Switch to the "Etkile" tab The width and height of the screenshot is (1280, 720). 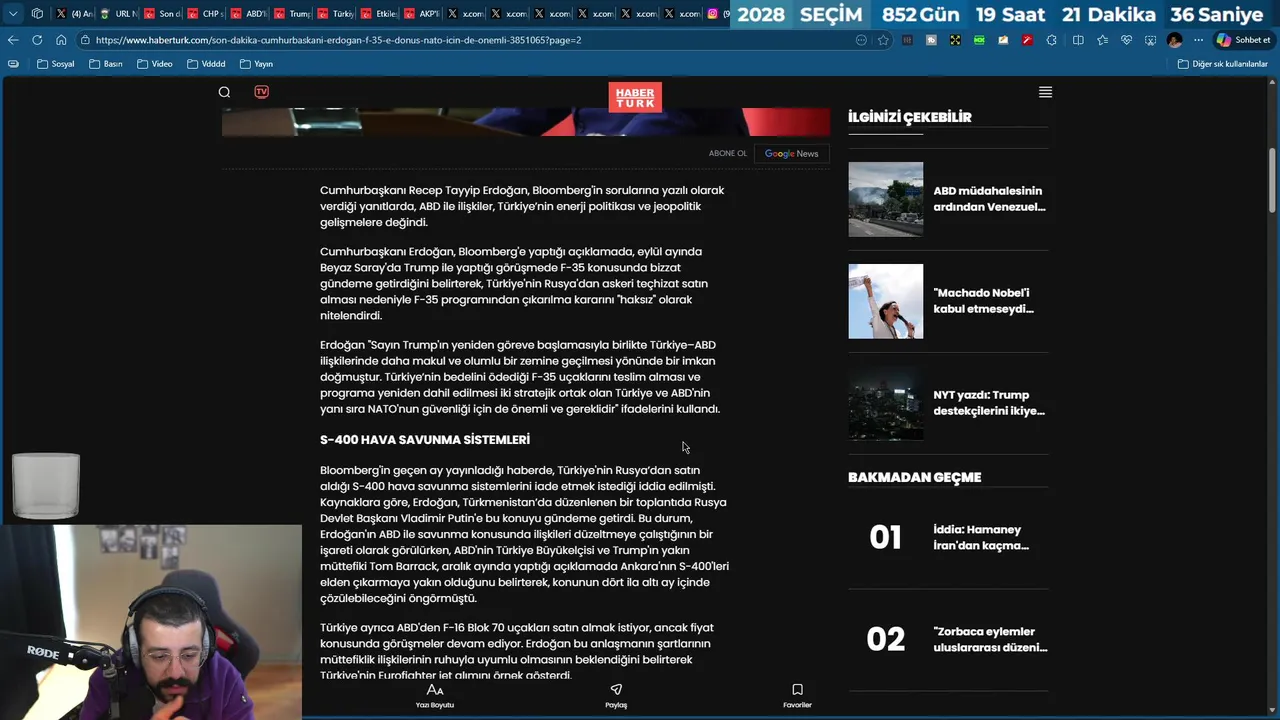(379, 14)
